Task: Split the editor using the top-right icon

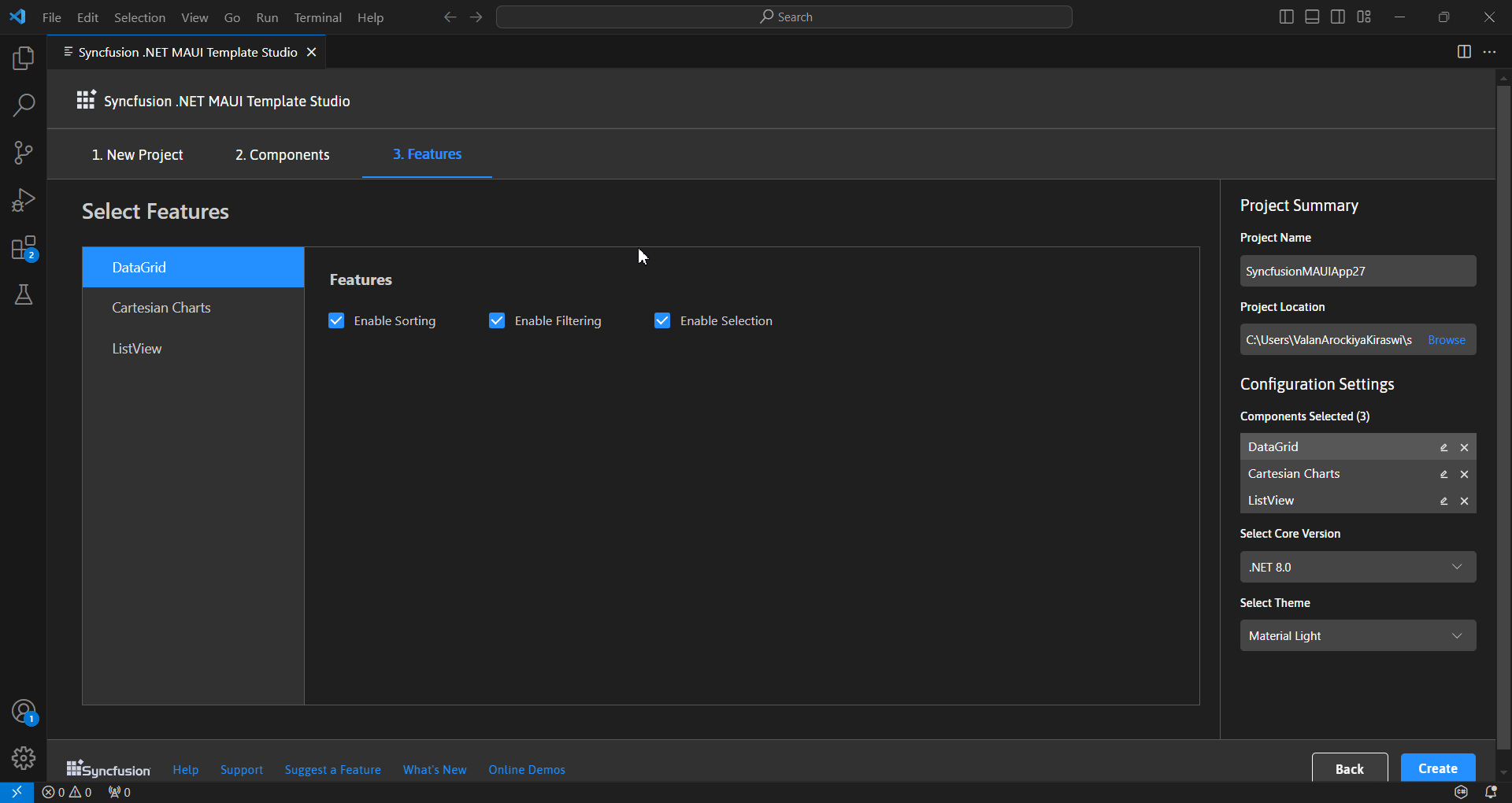Action: [1464, 52]
